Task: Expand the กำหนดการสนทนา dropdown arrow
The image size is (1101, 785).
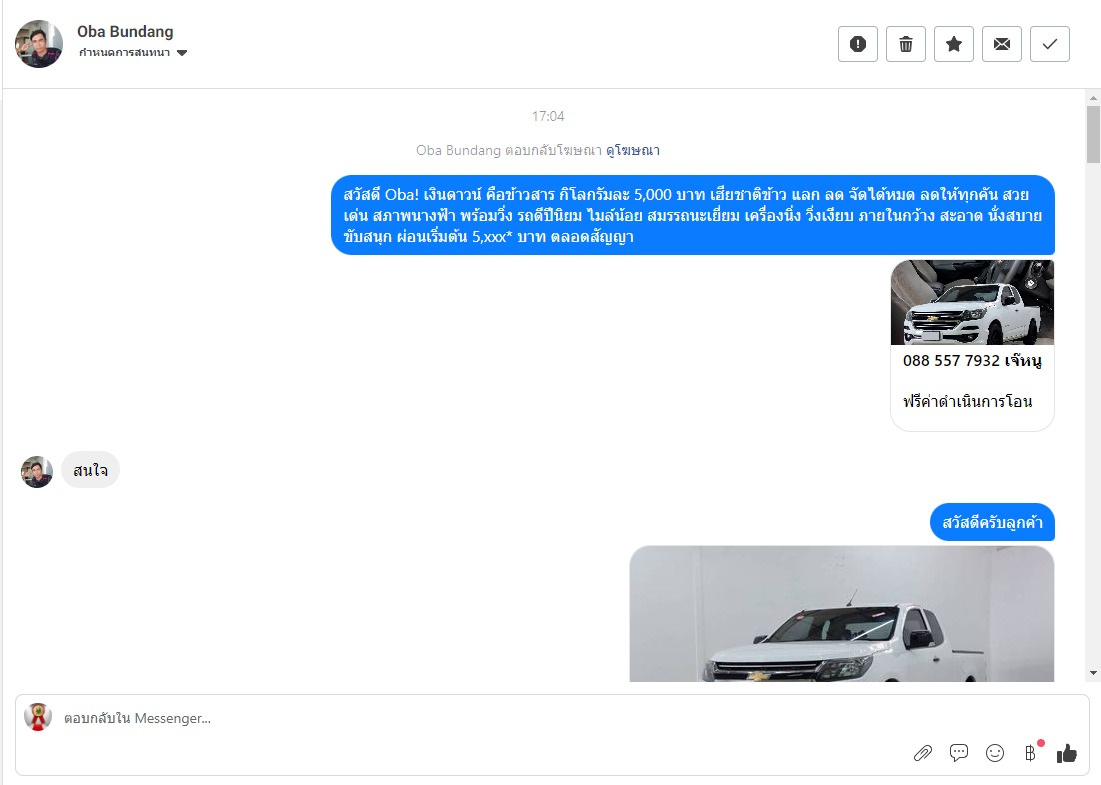Action: coord(182,53)
